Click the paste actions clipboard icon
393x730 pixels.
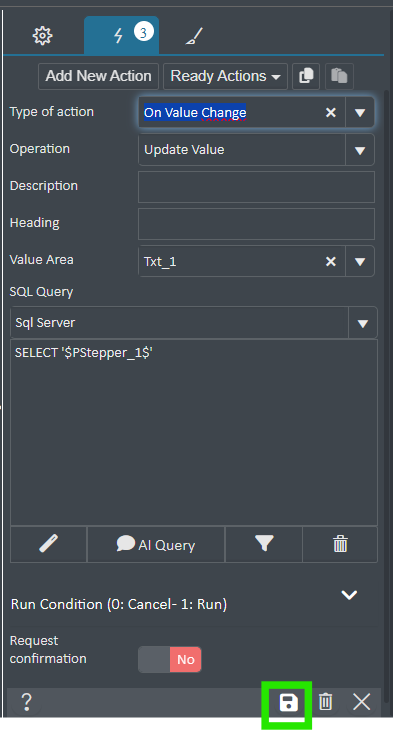[339, 76]
